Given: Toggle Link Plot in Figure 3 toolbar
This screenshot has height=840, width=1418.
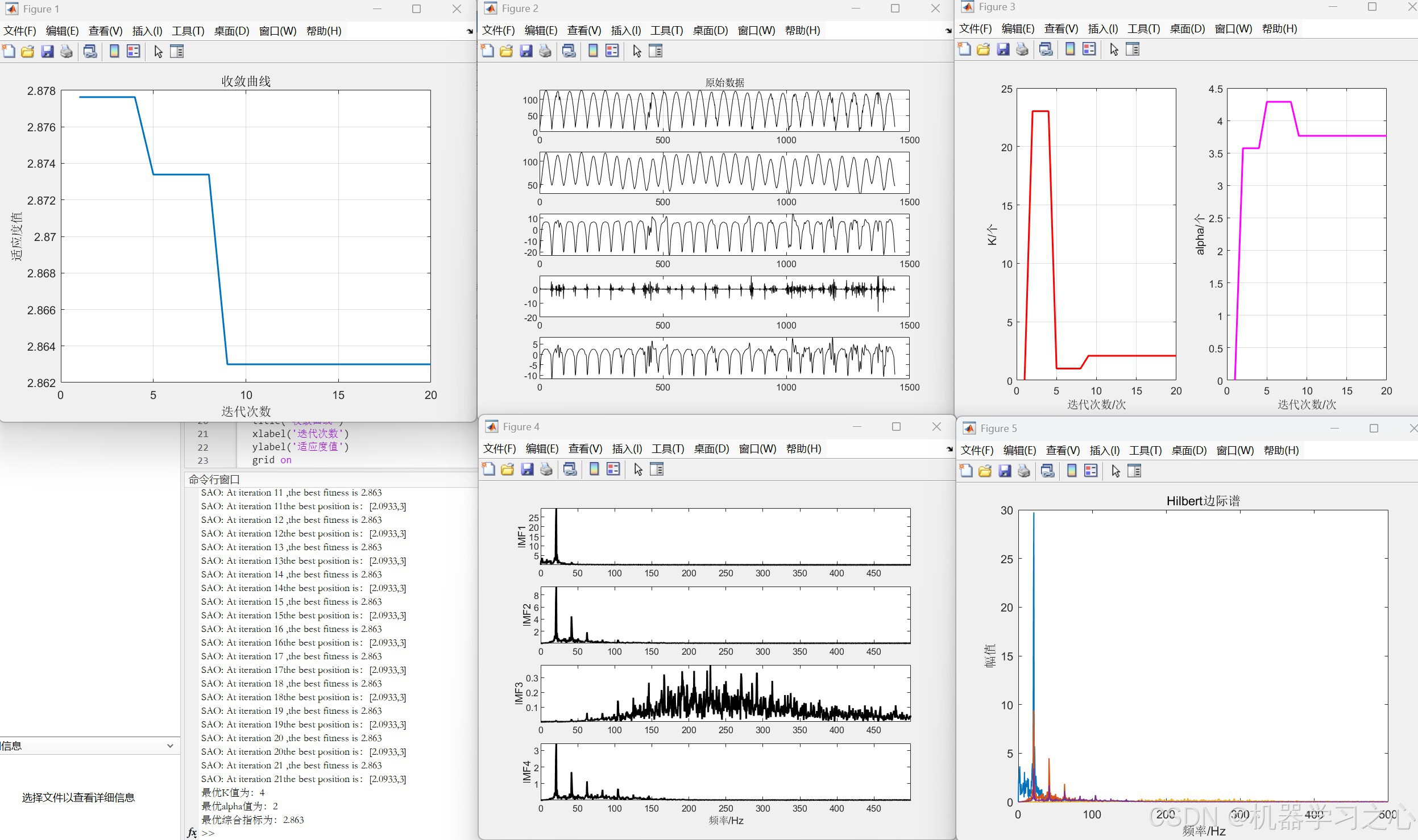Looking at the screenshot, I should [x=1046, y=49].
